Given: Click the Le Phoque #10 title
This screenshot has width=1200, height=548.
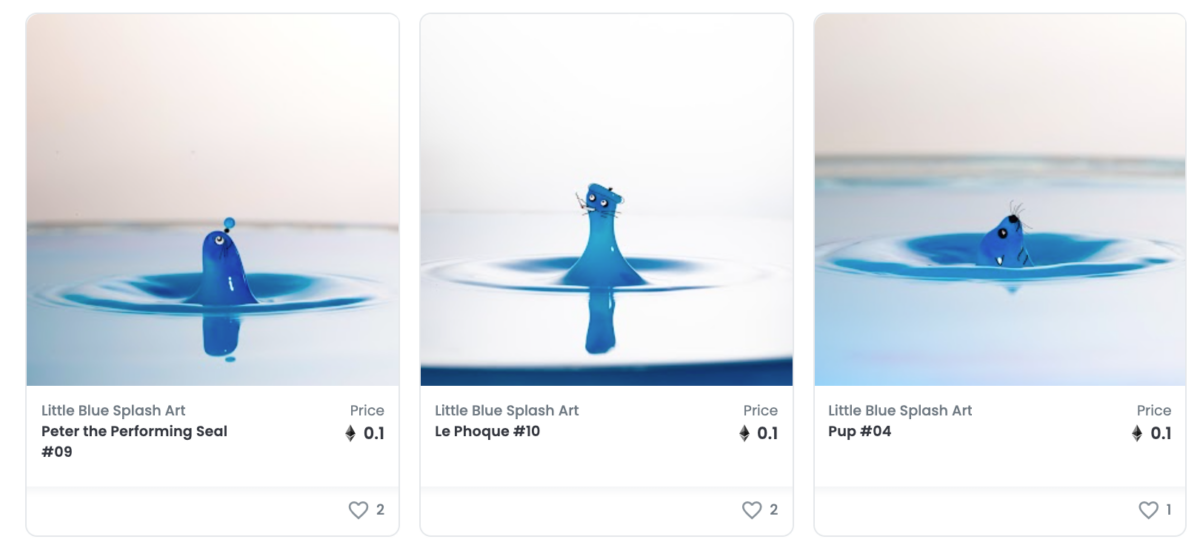Looking at the screenshot, I should pos(487,432).
